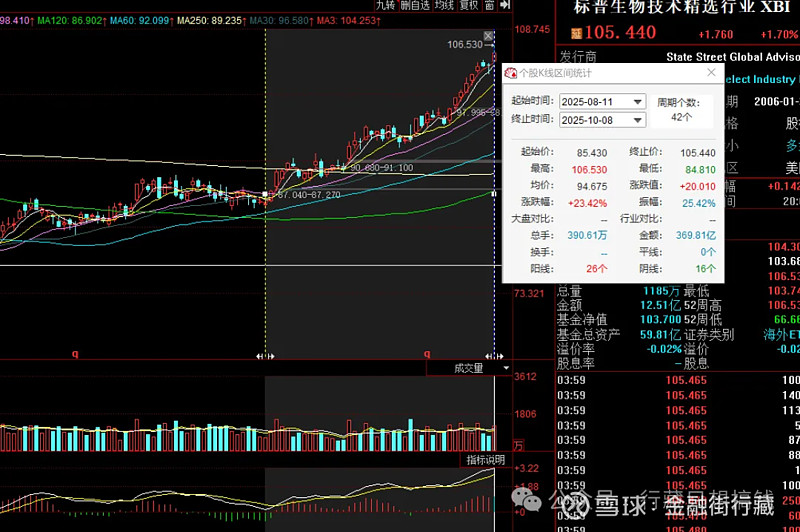Click the 涨跌幅 +23.42% value
Image resolution: width=800 pixels, height=532 pixels.
587,204
